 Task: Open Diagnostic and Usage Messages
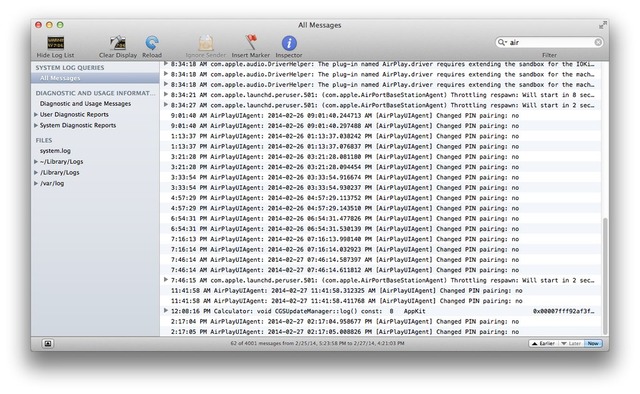(x=85, y=104)
